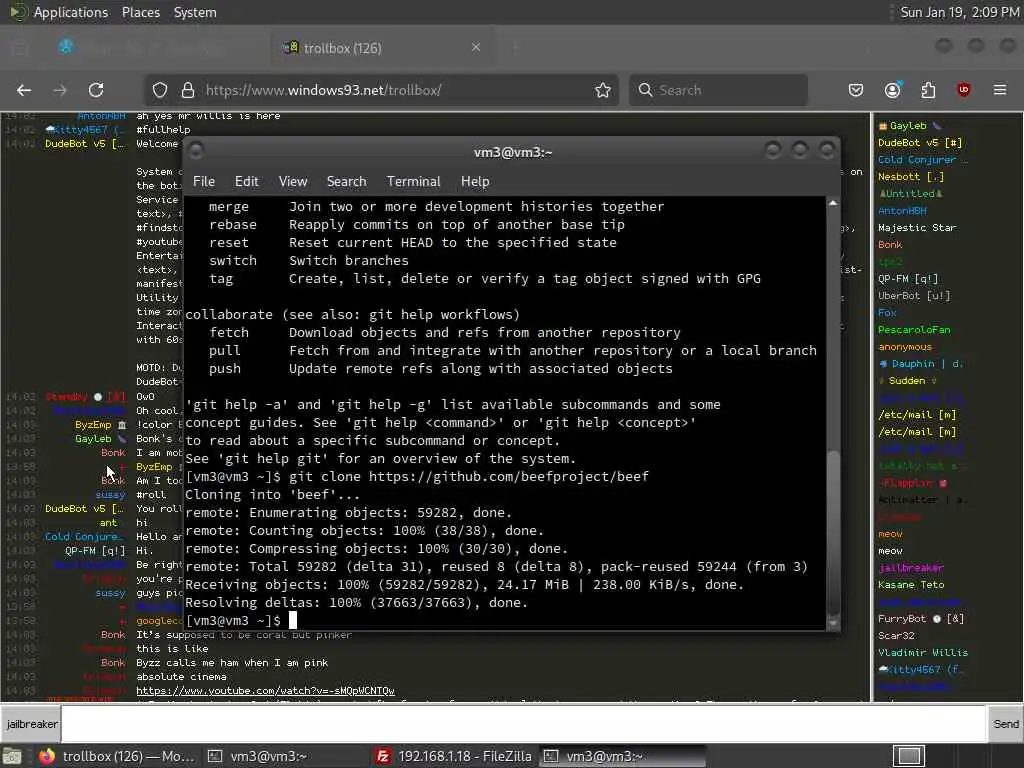Open the tracking protection shield icon

pos(160,90)
